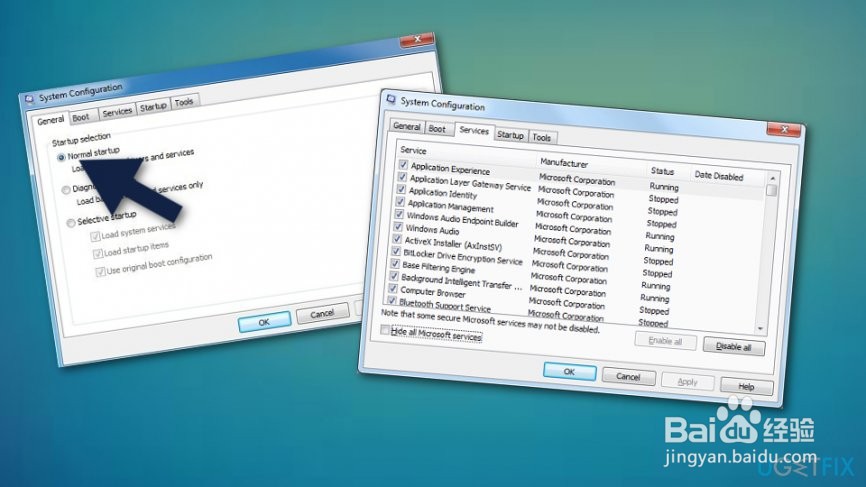
Task: Click System Configuration icon in left window title
Action: [29, 99]
